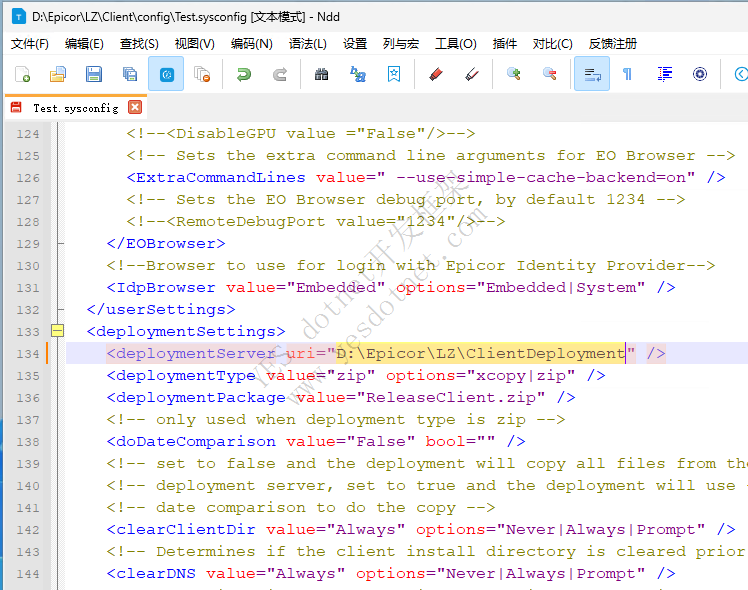Image resolution: width=748 pixels, height=590 pixels.
Task: Open Find with the binoculars icon
Action: coord(321,74)
